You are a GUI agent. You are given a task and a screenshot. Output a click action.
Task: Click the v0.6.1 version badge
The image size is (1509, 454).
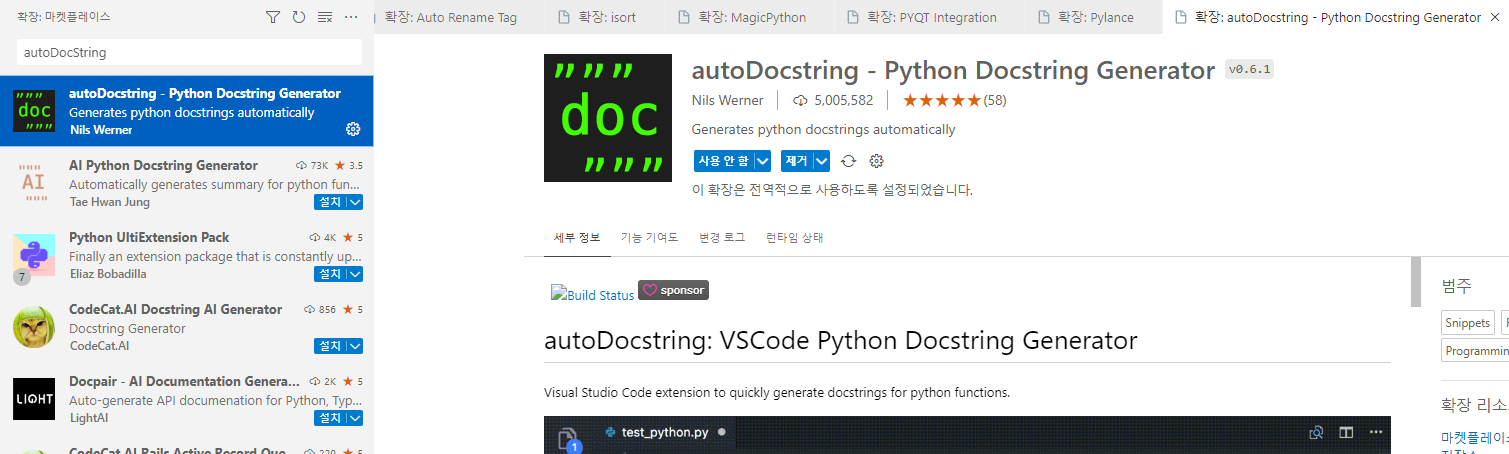[1249, 70]
